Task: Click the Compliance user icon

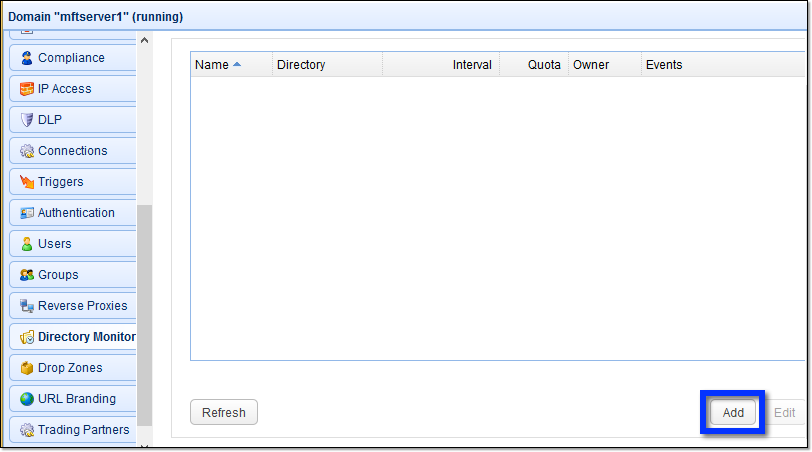Action: [x=27, y=58]
